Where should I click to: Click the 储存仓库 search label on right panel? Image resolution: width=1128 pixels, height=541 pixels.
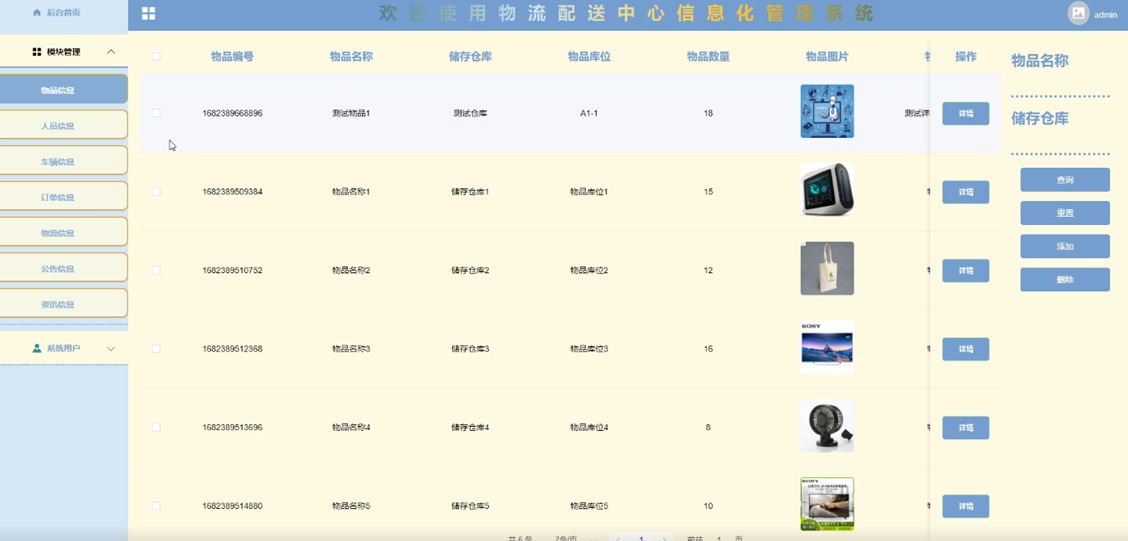1040,119
